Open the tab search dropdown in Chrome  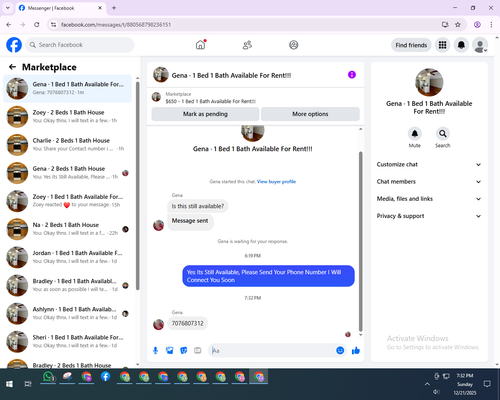(8, 8)
